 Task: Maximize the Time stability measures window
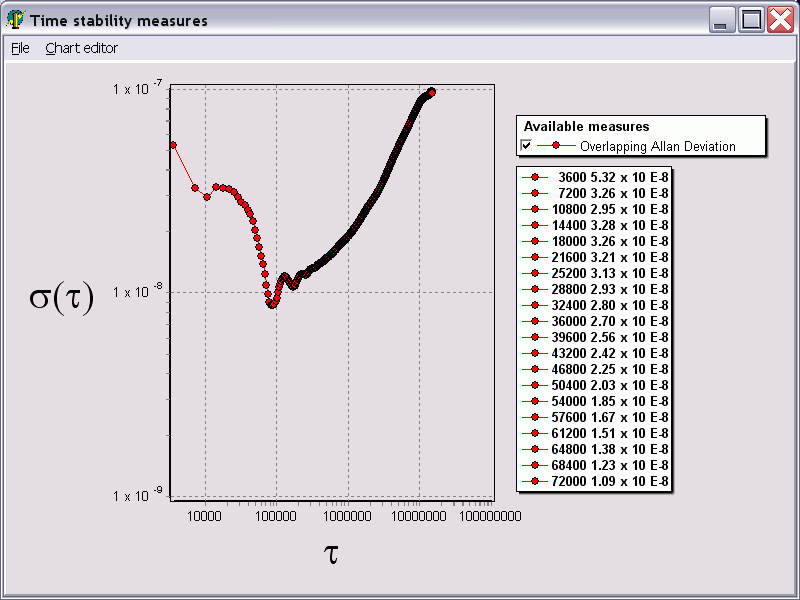751,20
